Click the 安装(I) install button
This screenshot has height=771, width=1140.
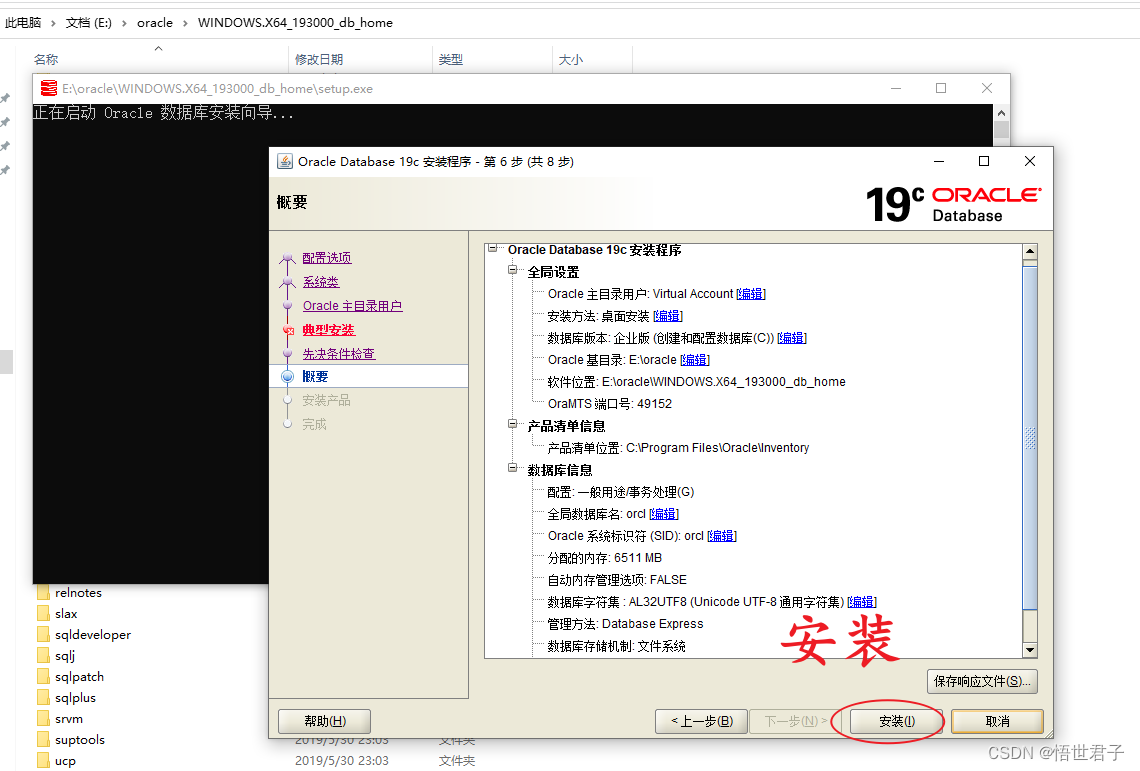pos(896,721)
